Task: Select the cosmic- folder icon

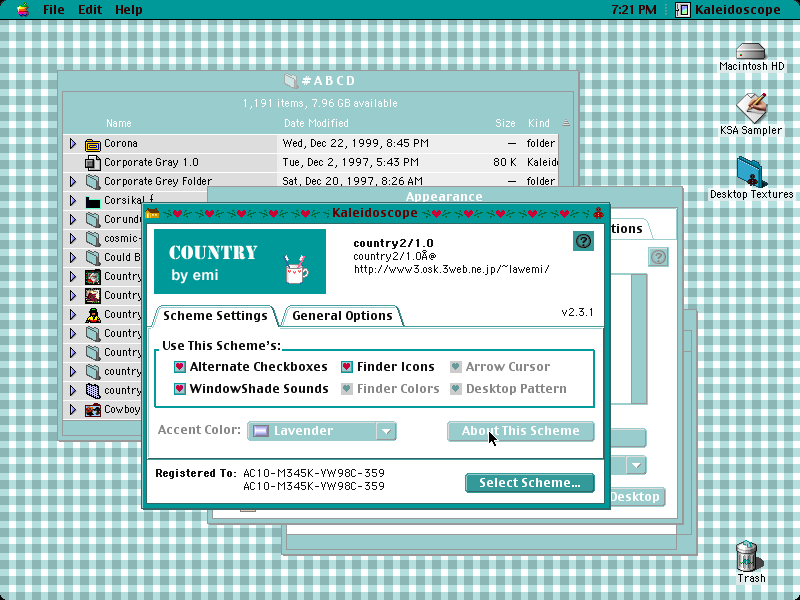Action: coord(92,239)
